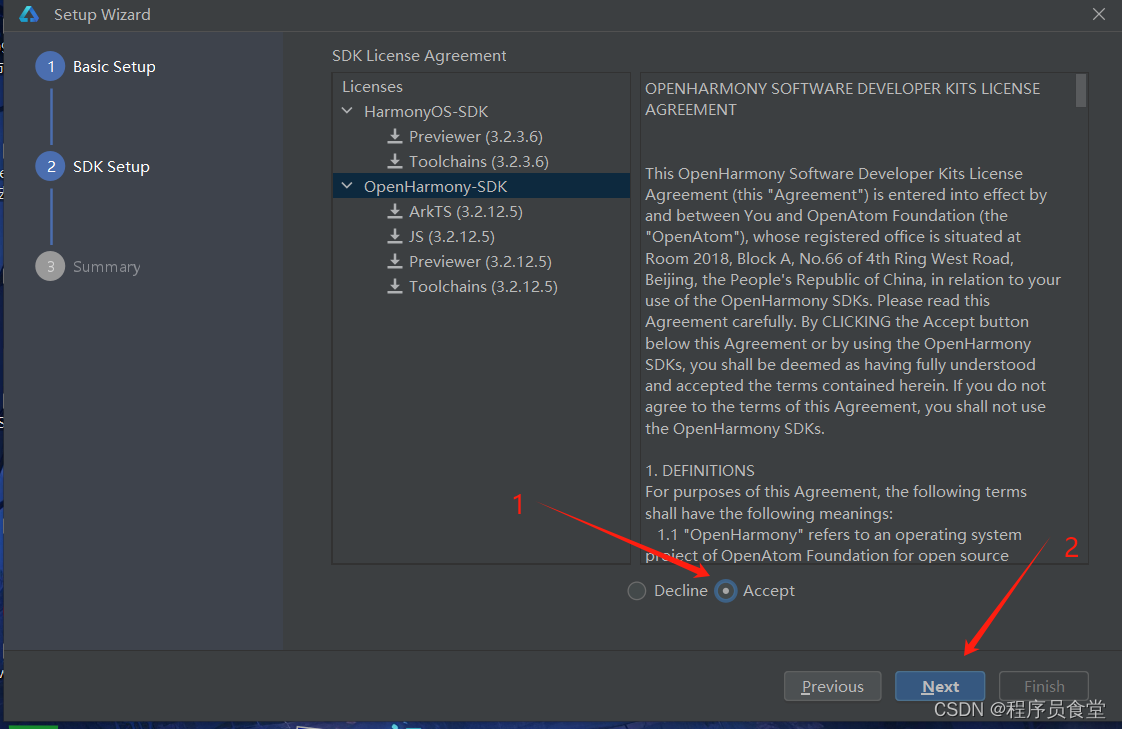The image size is (1122, 729).
Task: Collapse the HarmonyOS-SDK tree node
Action: (347, 111)
